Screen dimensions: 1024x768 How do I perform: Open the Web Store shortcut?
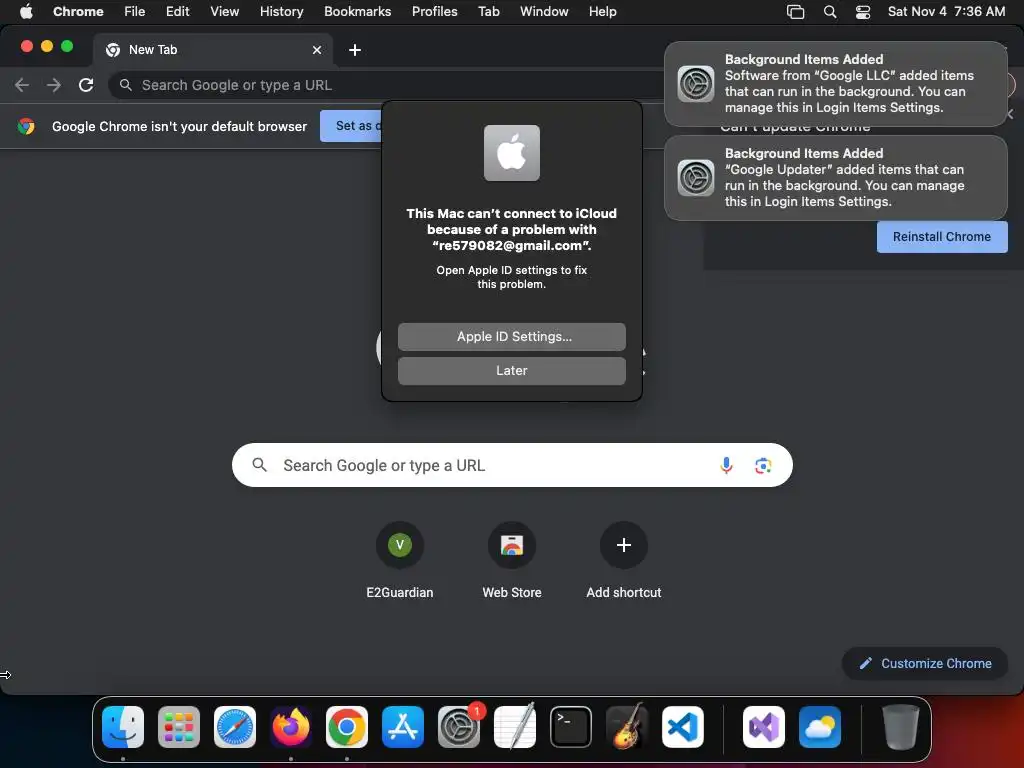click(x=512, y=560)
